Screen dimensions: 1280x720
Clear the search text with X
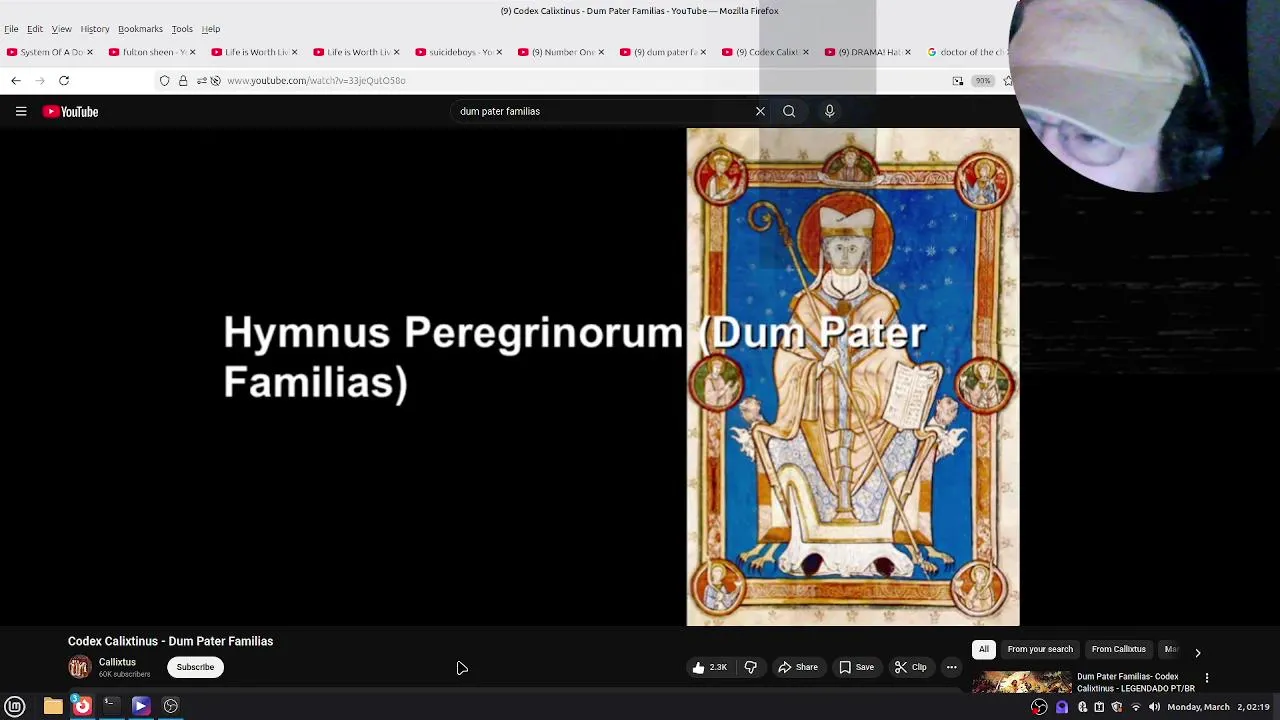pyautogui.click(x=760, y=112)
